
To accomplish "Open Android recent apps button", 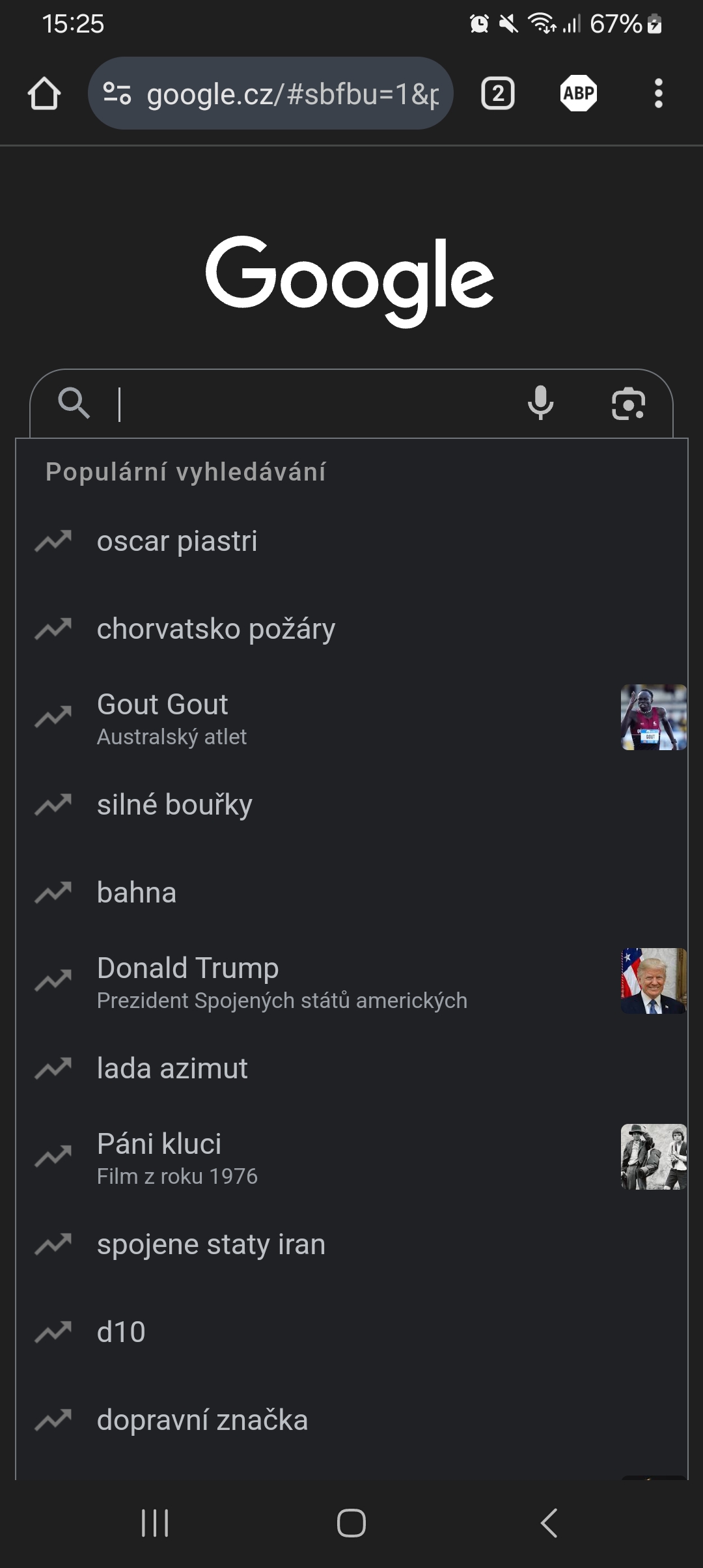I will pyautogui.click(x=155, y=1523).
